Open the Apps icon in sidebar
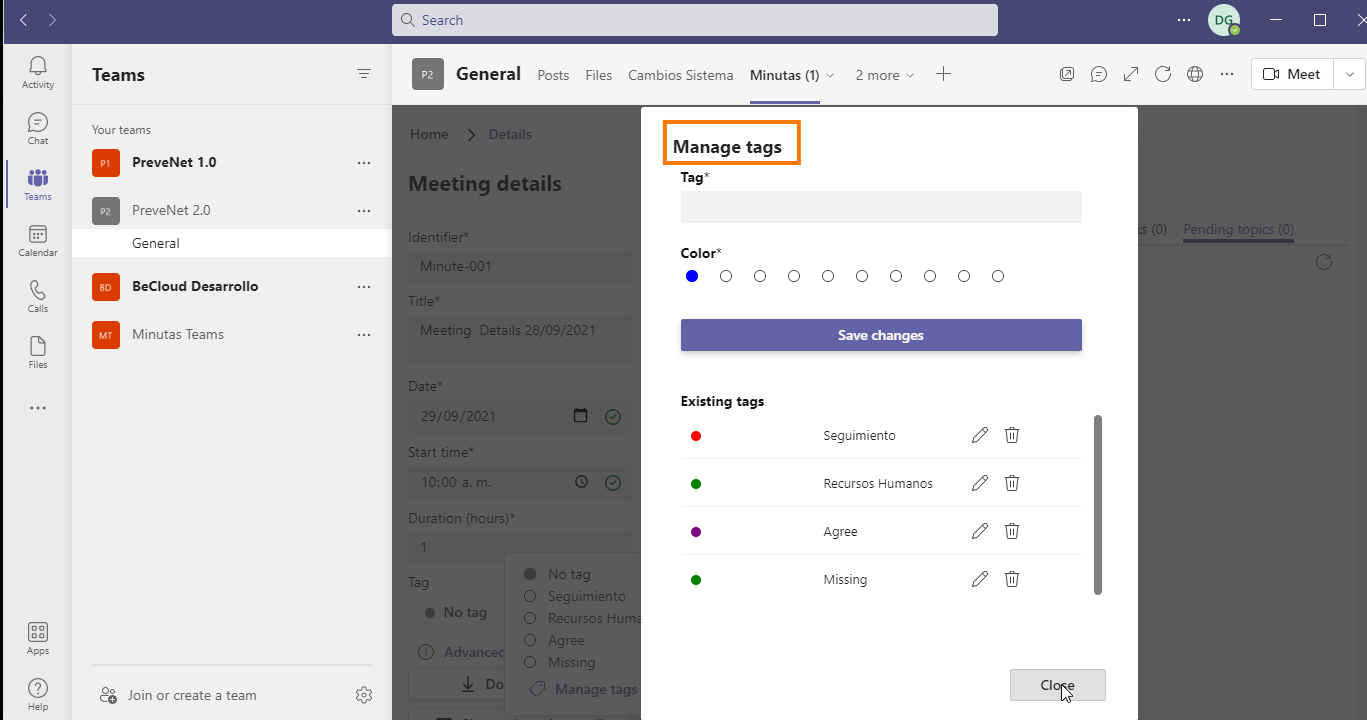Image resolution: width=1367 pixels, height=720 pixels. point(38,632)
